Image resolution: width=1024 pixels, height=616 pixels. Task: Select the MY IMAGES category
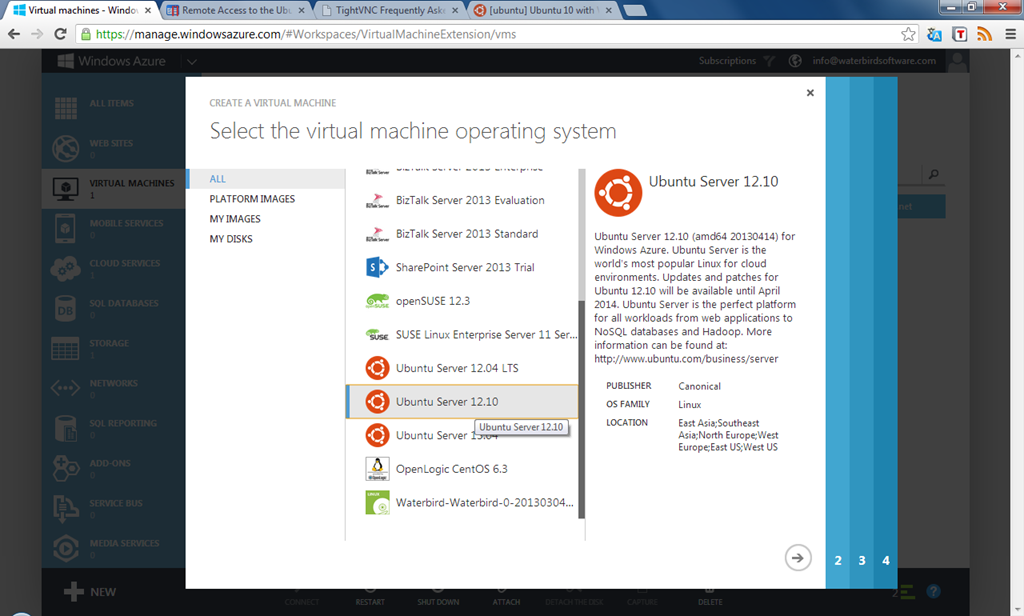266,219
